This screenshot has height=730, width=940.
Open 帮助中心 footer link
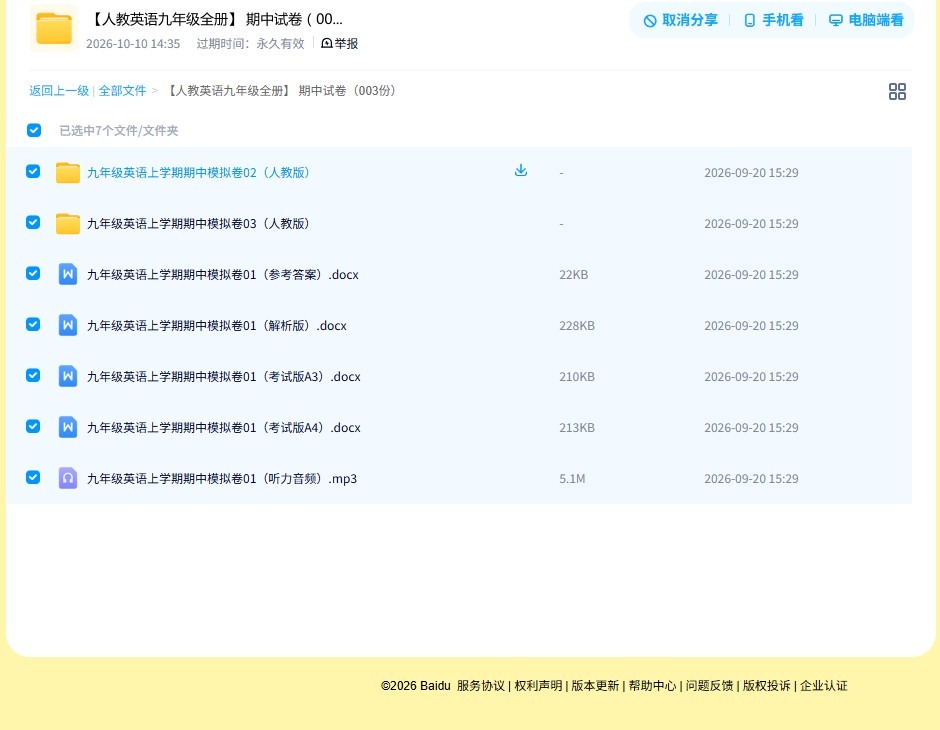(652, 686)
